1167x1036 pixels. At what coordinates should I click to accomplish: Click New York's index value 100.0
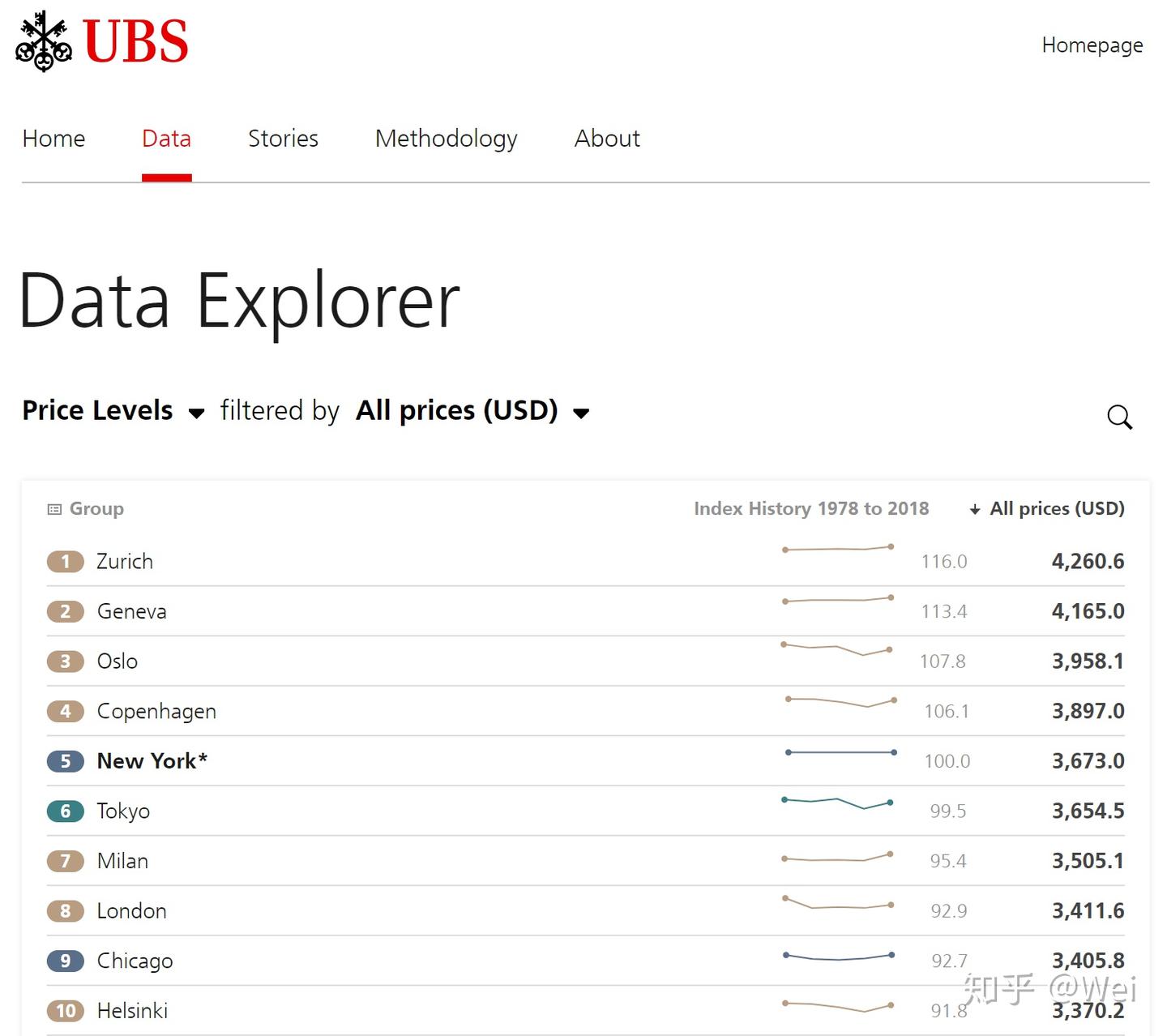[947, 761]
